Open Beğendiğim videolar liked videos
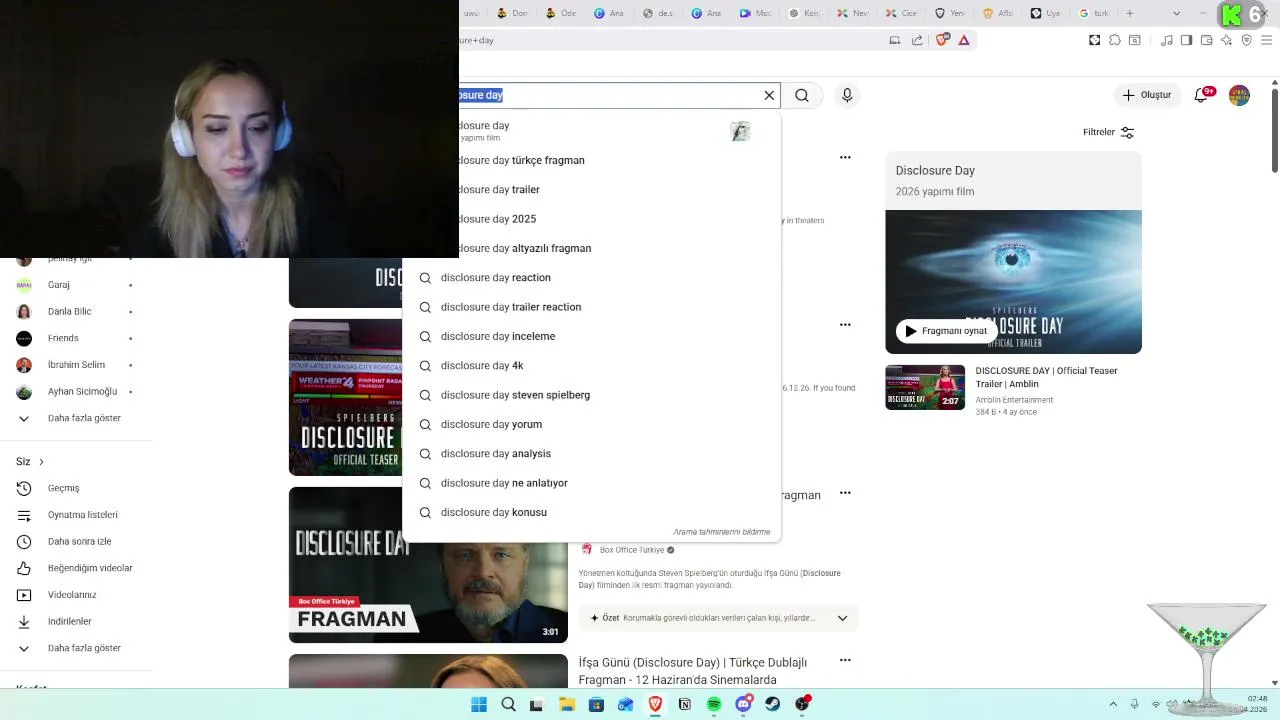The width and height of the screenshot is (1280, 720). tap(75, 568)
